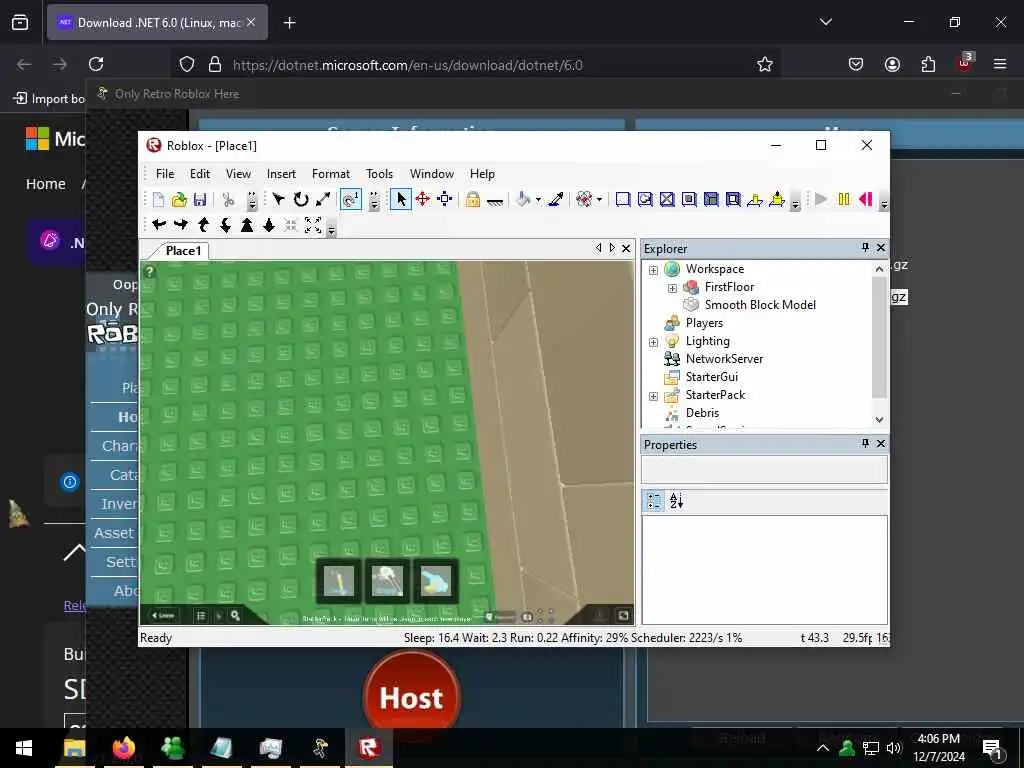Click the Open file folder icon

179,200
